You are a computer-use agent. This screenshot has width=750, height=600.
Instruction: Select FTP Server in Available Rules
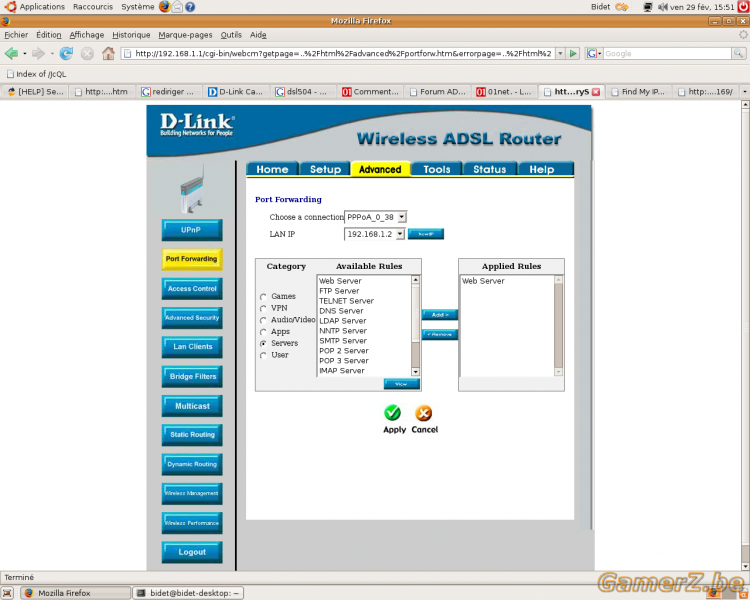pos(339,291)
